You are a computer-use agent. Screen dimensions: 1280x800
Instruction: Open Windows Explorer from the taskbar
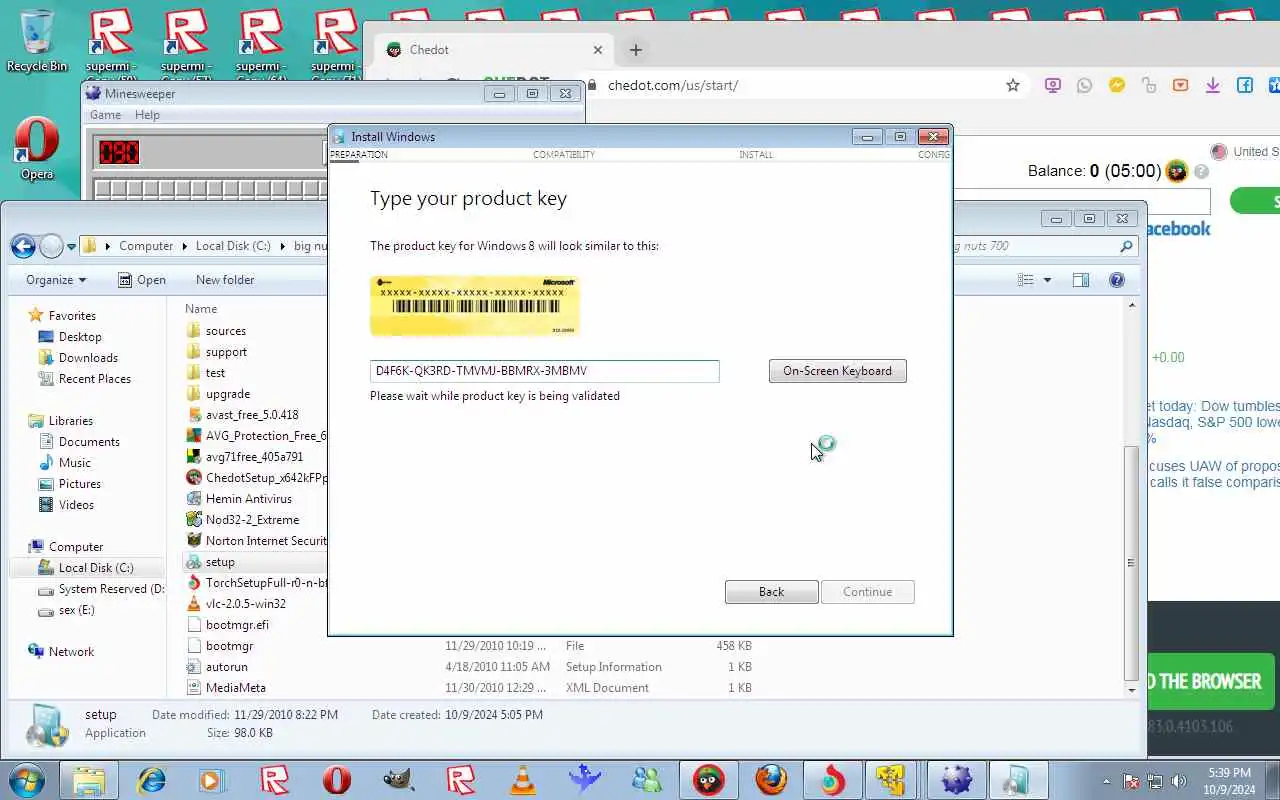coord(89,779)
